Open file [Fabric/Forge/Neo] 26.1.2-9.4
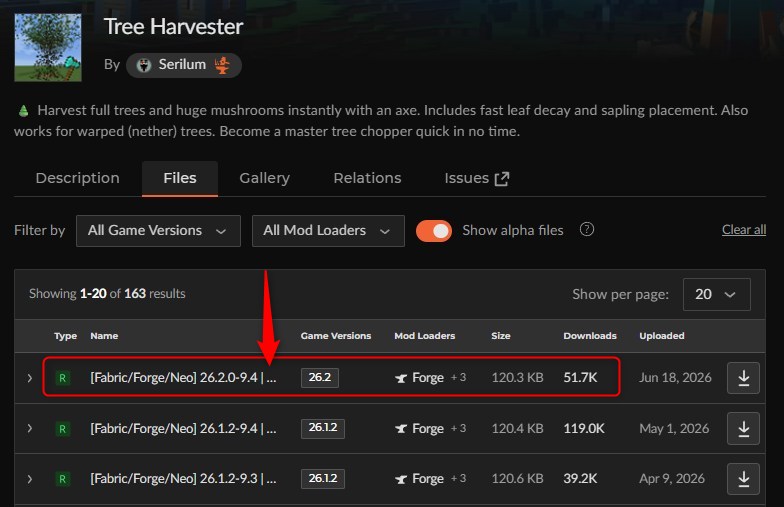Image resolution: width=784 pixels, height=507 pixels. click(183, 428)
